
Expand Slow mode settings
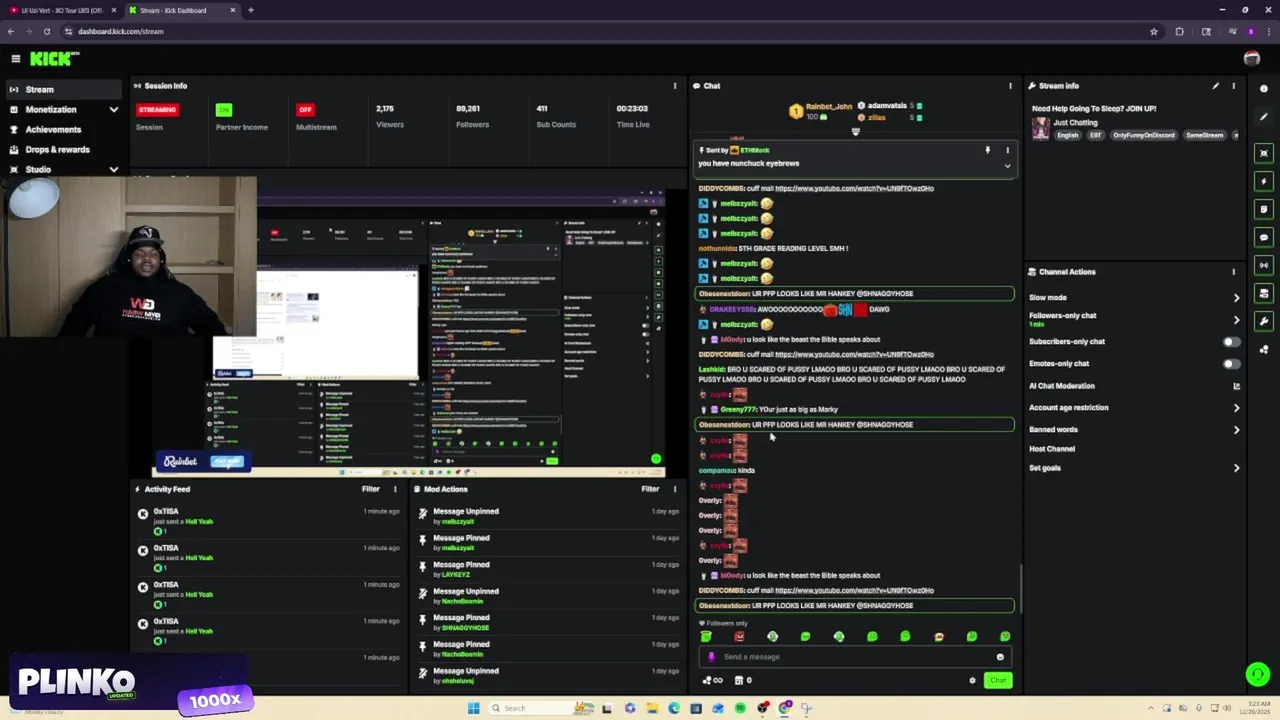coord(1236,298)
